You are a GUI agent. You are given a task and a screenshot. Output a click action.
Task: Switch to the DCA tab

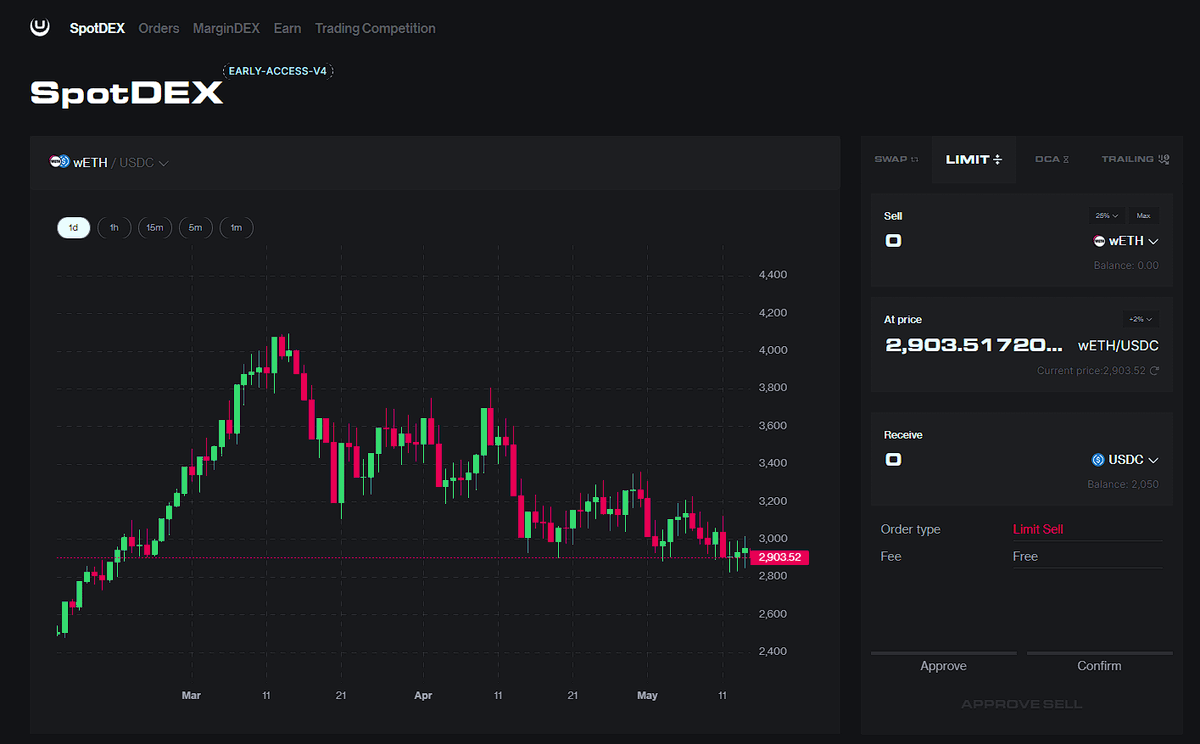coord(1052,159)
